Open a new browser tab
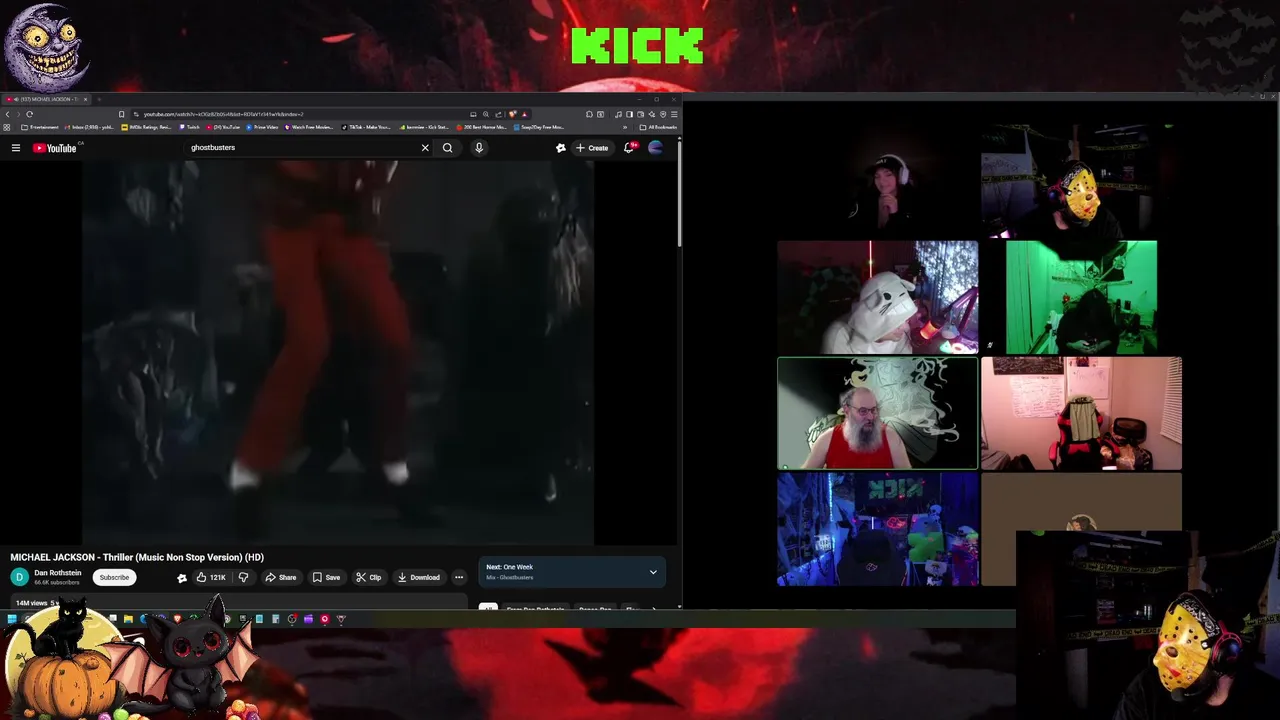1280x720 pixels. (99, 99)
